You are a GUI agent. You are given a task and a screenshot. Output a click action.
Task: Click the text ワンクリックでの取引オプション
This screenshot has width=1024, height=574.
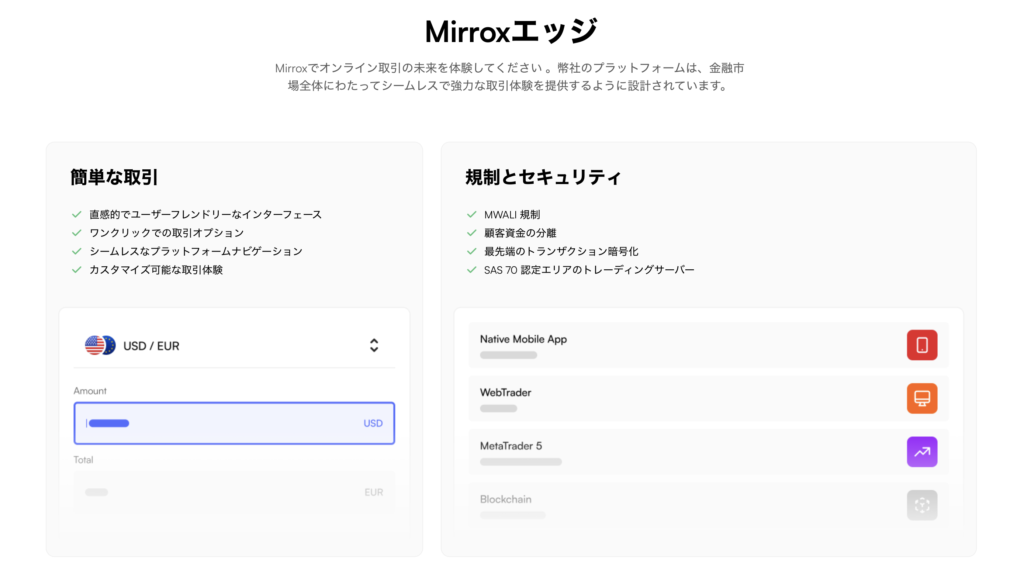[167, 233]
